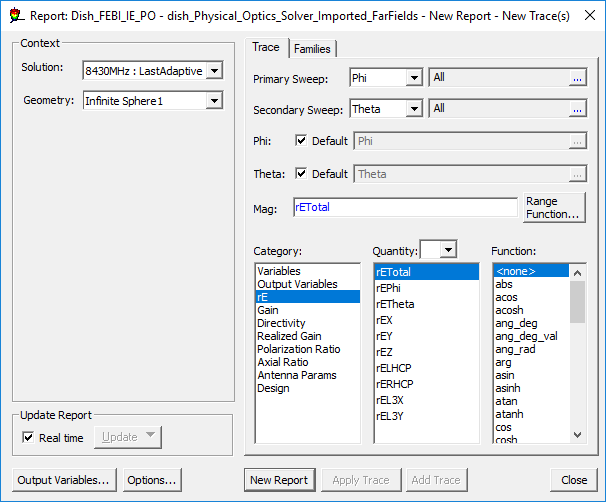This screenshot has height=502, width=606.
Task: Open Secondary Sweep Theta dropdown
Action: (414, 108)
